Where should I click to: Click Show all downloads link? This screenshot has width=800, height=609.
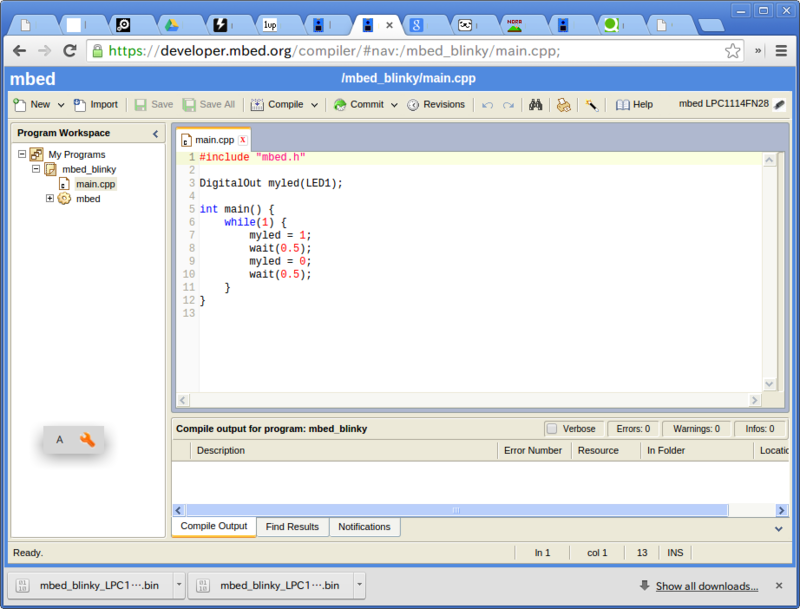(707, 586)
